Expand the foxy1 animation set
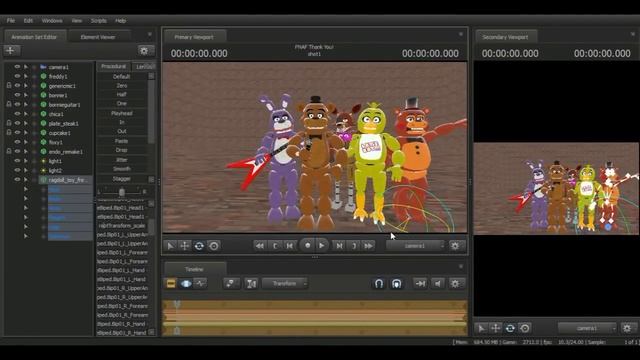Image resolution: width=640 pixels, height=360 pixels. [26, 142]
